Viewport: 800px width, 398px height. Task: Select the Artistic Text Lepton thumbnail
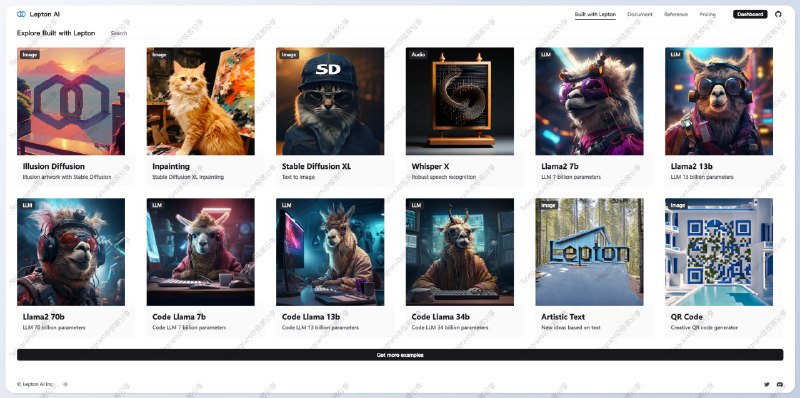tap(589, 252)
